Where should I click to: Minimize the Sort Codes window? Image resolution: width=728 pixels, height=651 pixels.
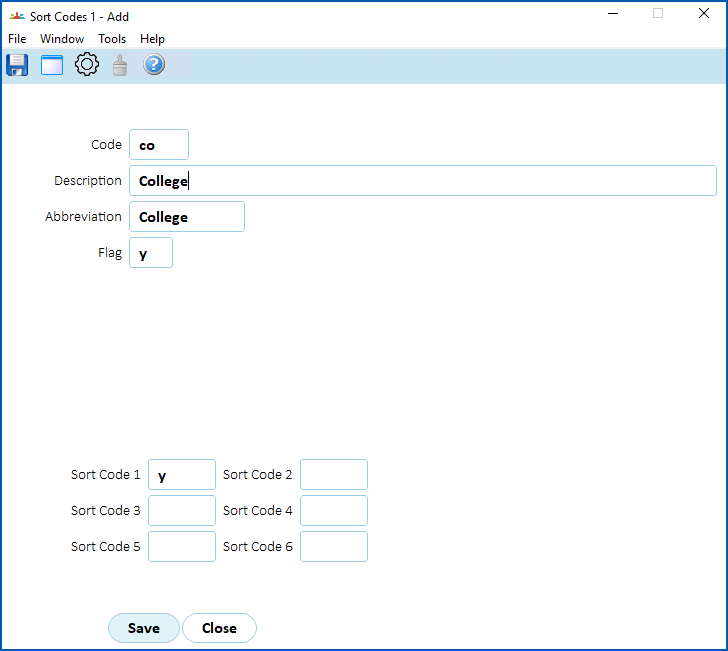click(613, 13)
